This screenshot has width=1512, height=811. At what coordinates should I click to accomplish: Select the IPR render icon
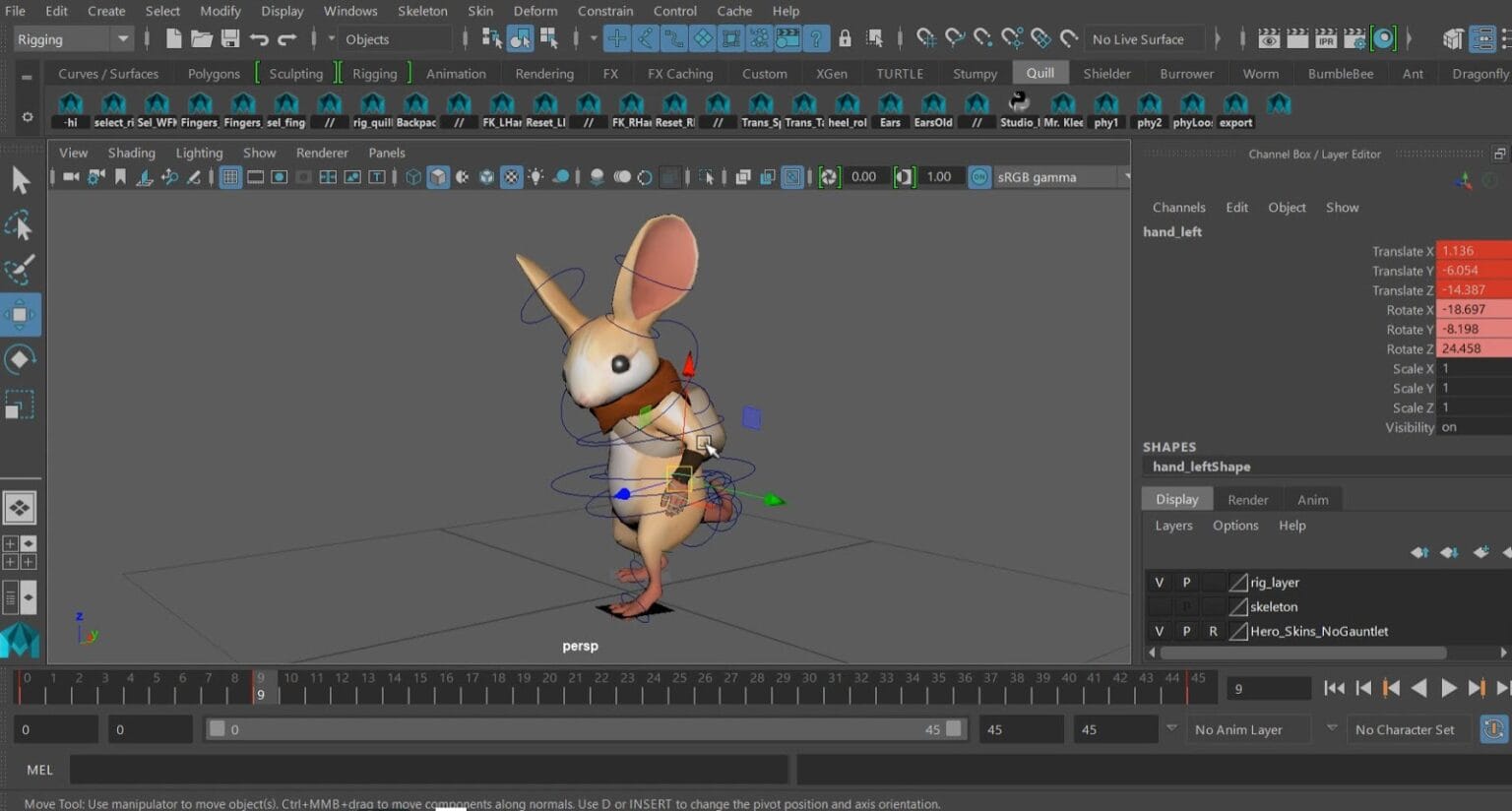[1324, 39]
